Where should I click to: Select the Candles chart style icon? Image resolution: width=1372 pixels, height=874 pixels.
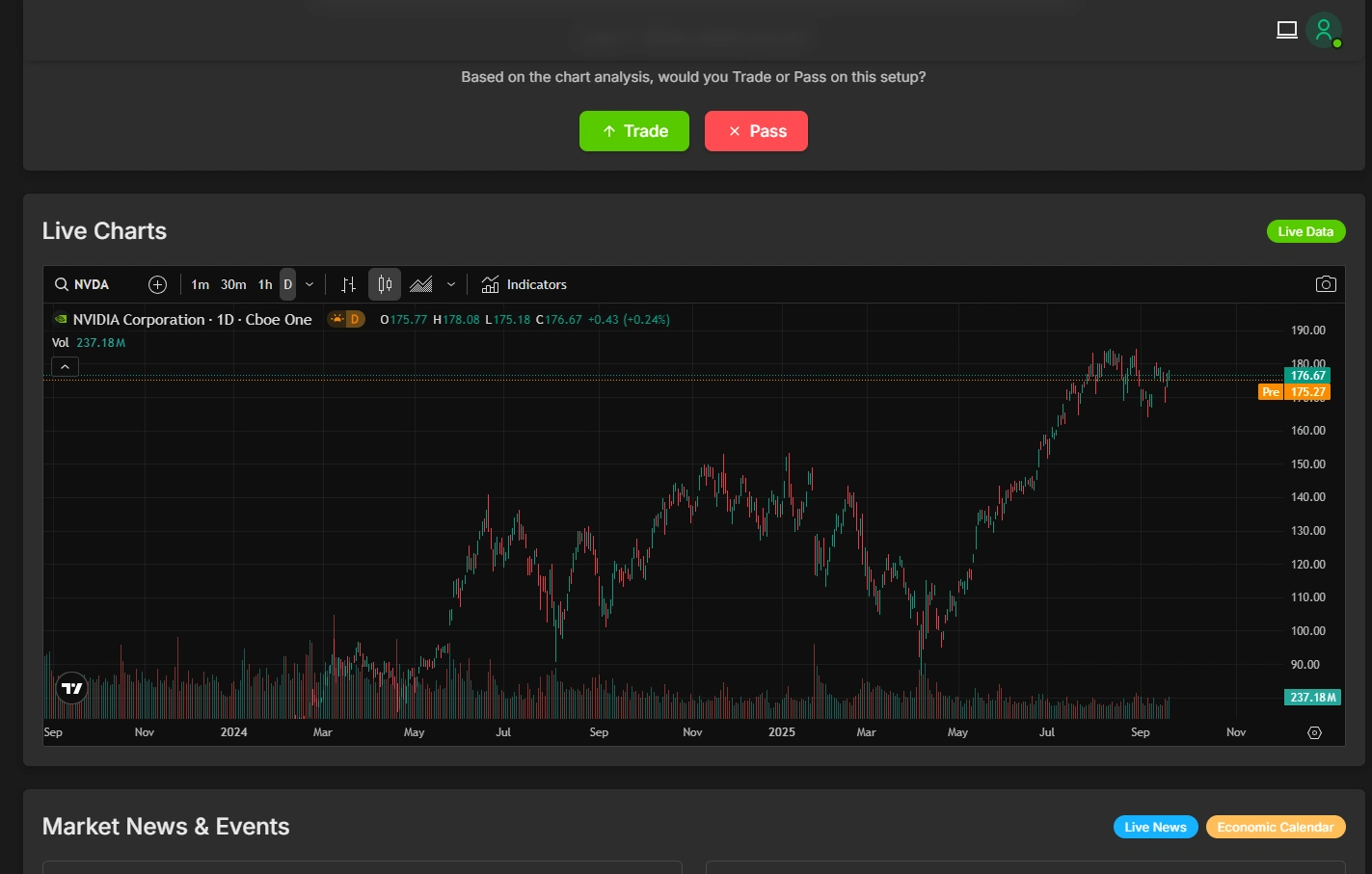tap(385, 284)
